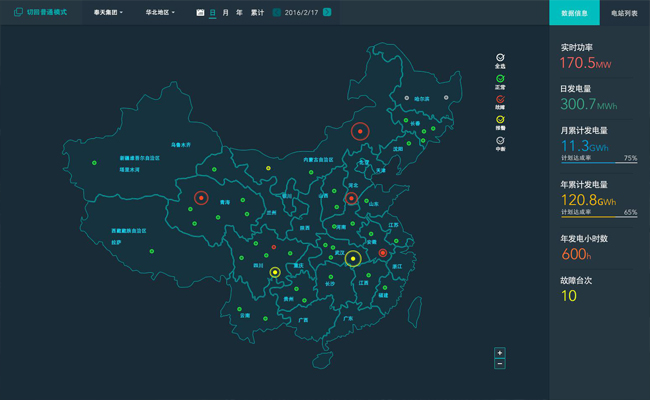Select the 月 monthly time range
Screen dimensions: 650x400
click(x=225, y=12)
